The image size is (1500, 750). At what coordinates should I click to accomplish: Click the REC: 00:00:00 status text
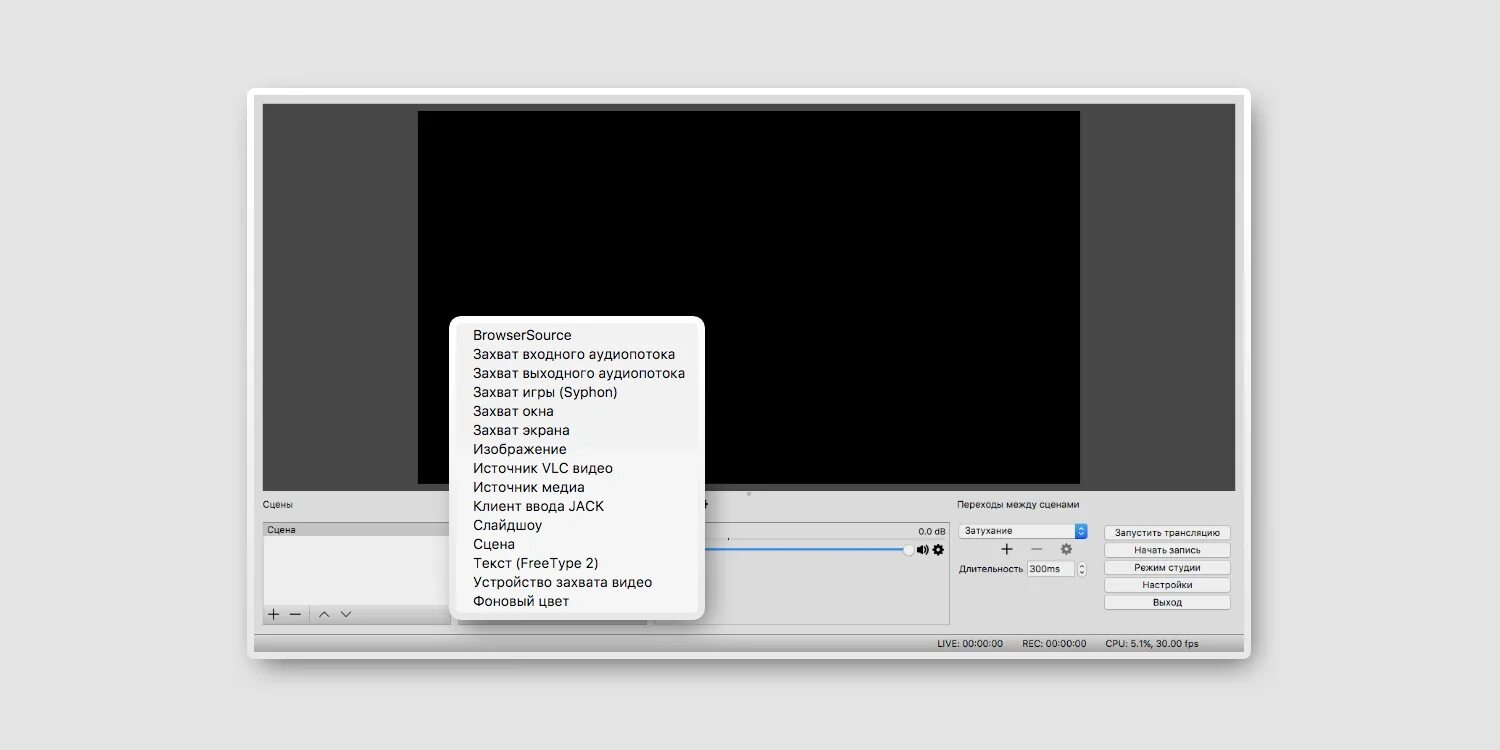pos(1054,644)
